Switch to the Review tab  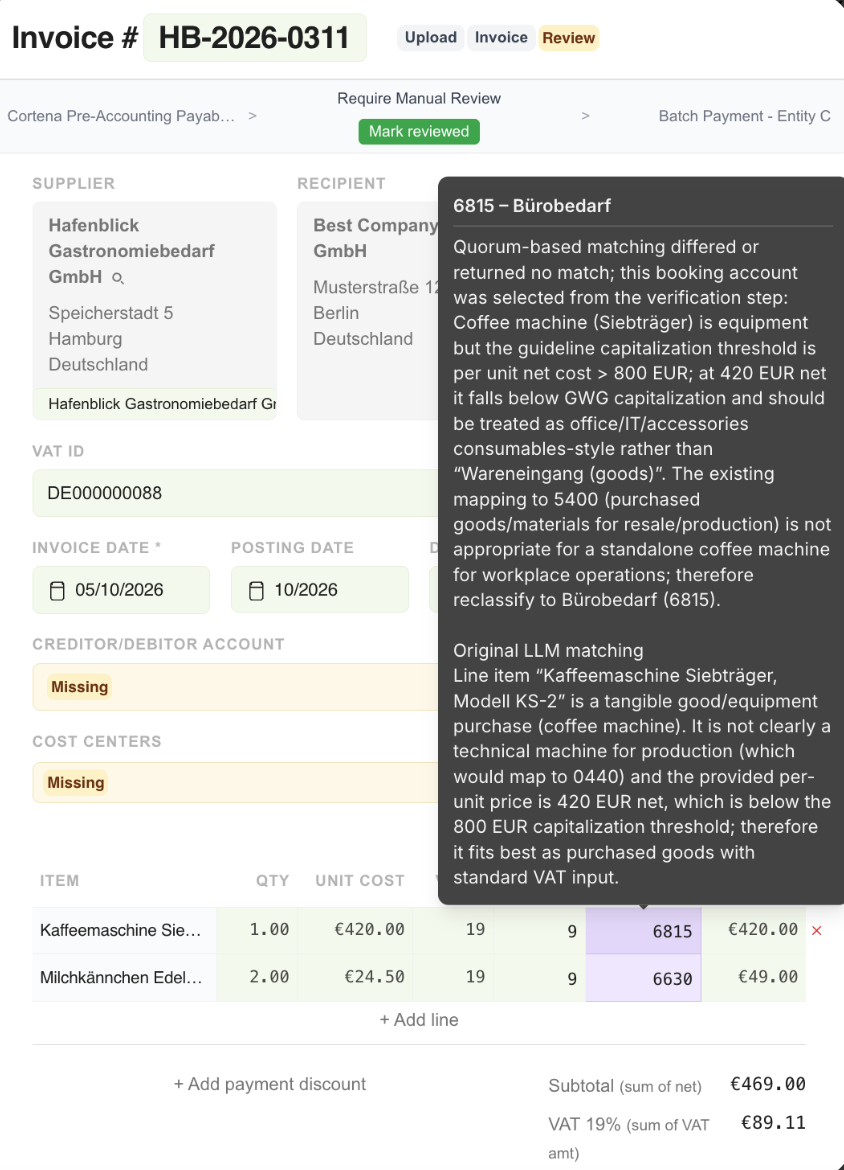[569, 37]
